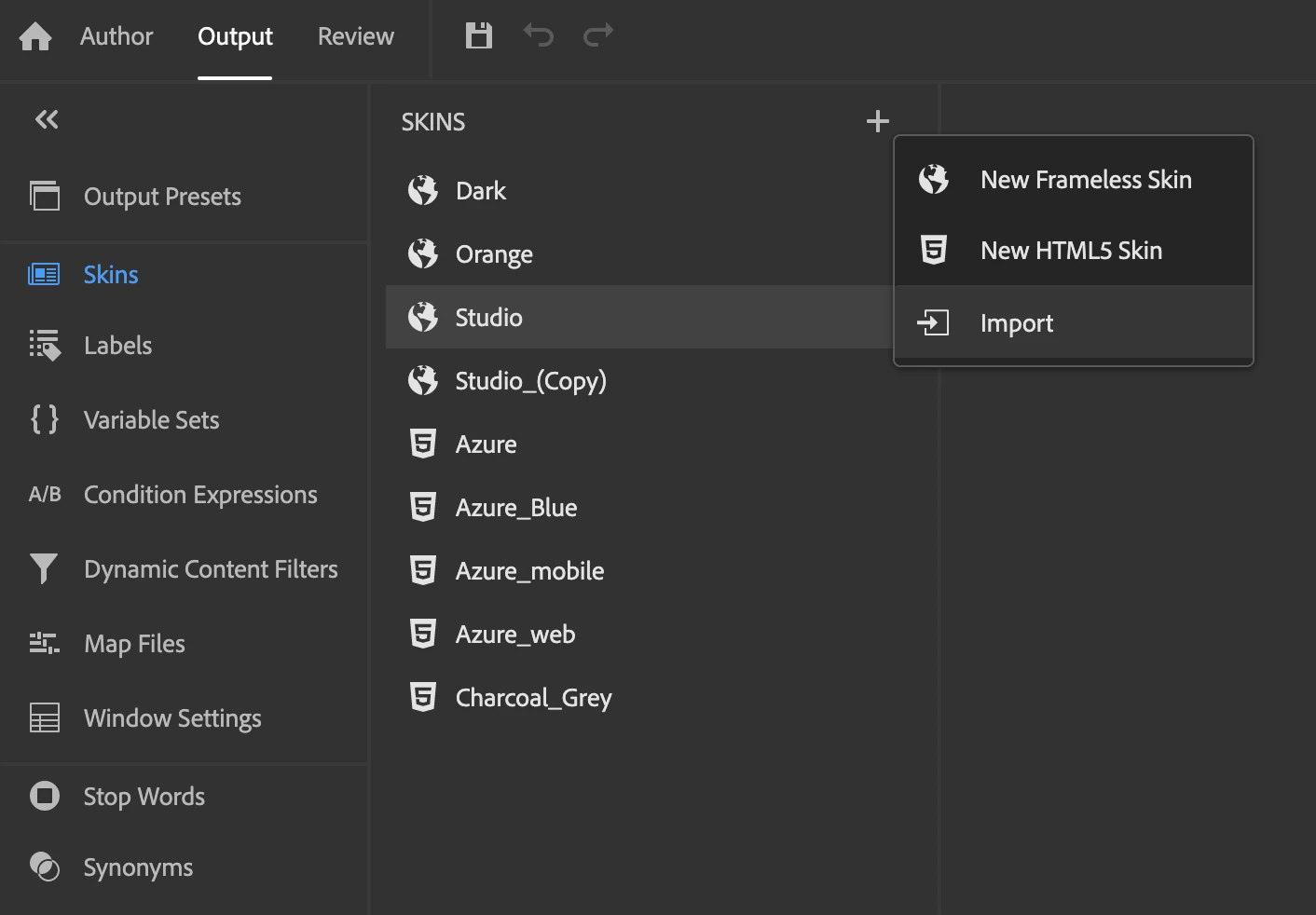The image size is (1316, 915).
Task: Select the Charcoal_Grey skin
Action: click(x=533, y=698)
